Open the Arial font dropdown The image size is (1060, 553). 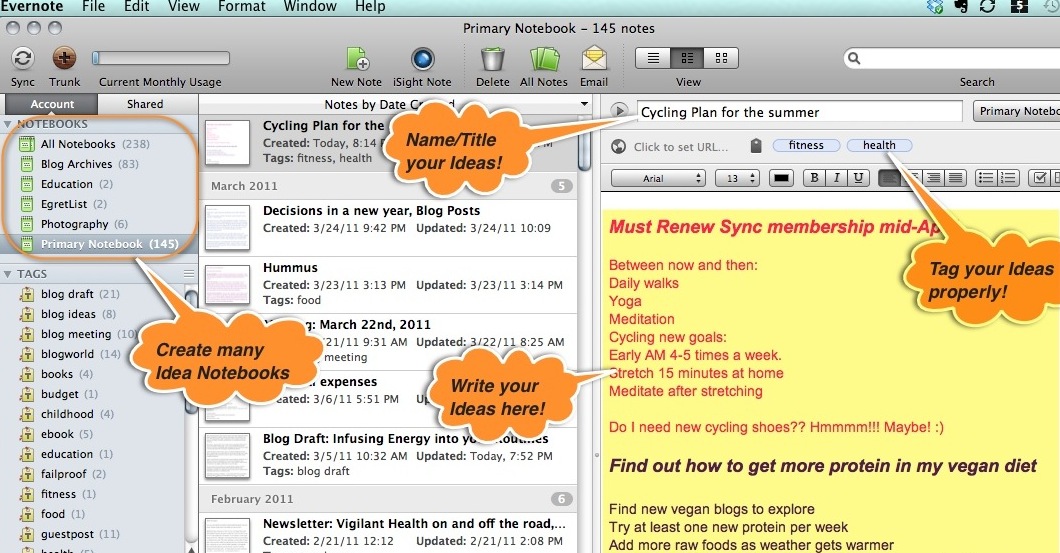(658, 178)
